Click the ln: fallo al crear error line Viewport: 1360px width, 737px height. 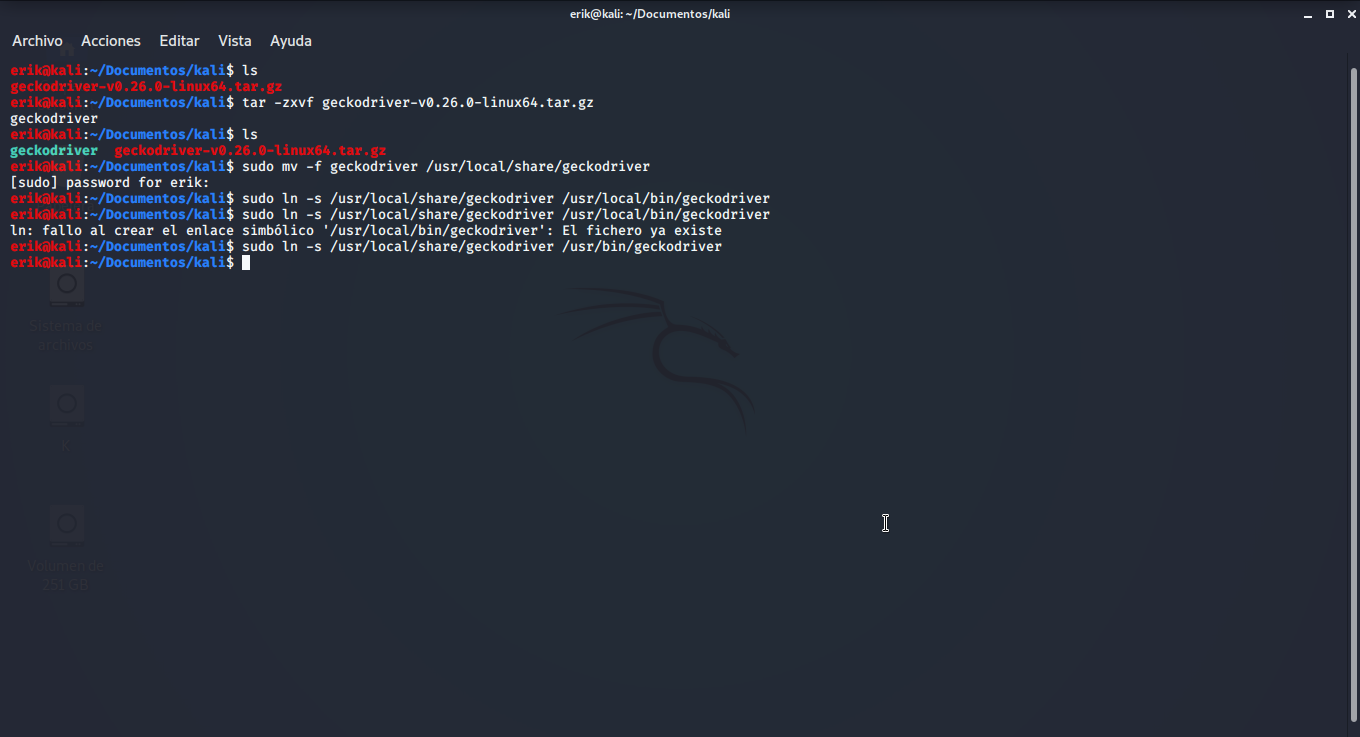click(x=366, y=230)
